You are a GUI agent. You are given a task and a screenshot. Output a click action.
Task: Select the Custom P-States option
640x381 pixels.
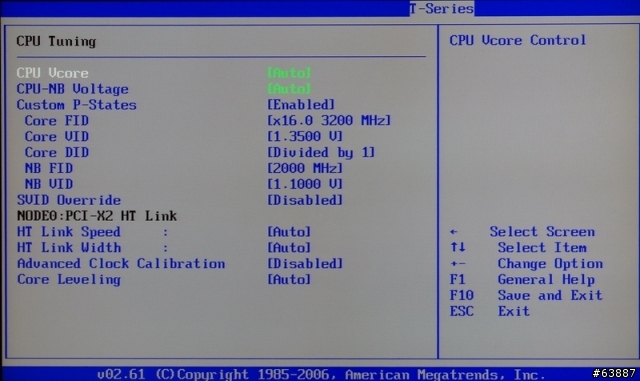pyautogui.click(x=76, y=105)
